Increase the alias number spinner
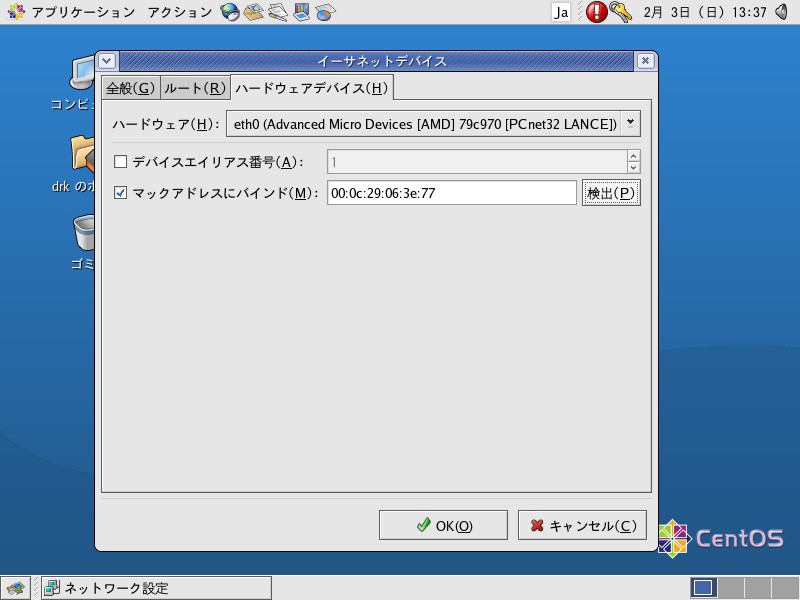The height and width of the screenshot is (600, 800). [x=634, y=156]
